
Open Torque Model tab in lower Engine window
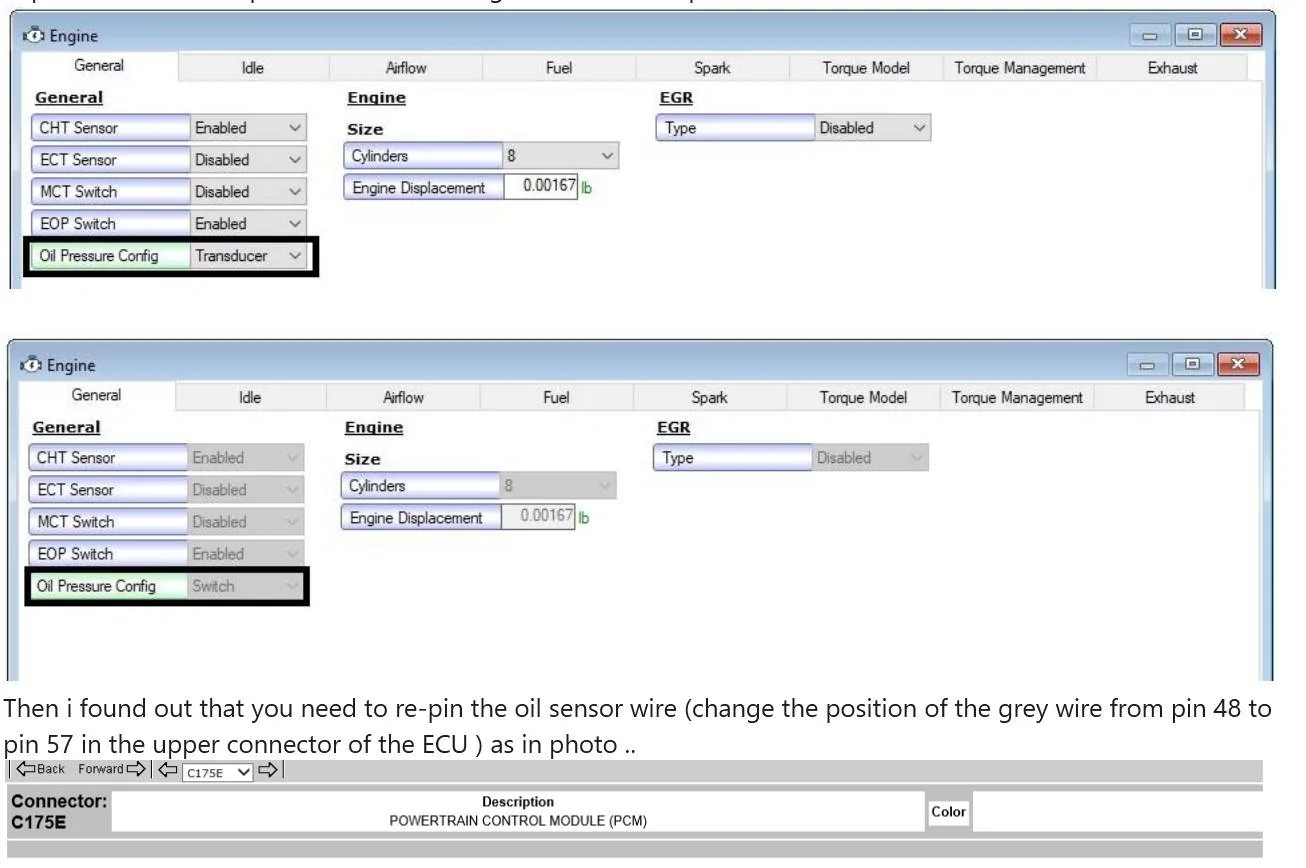click(x=863, y=398)
